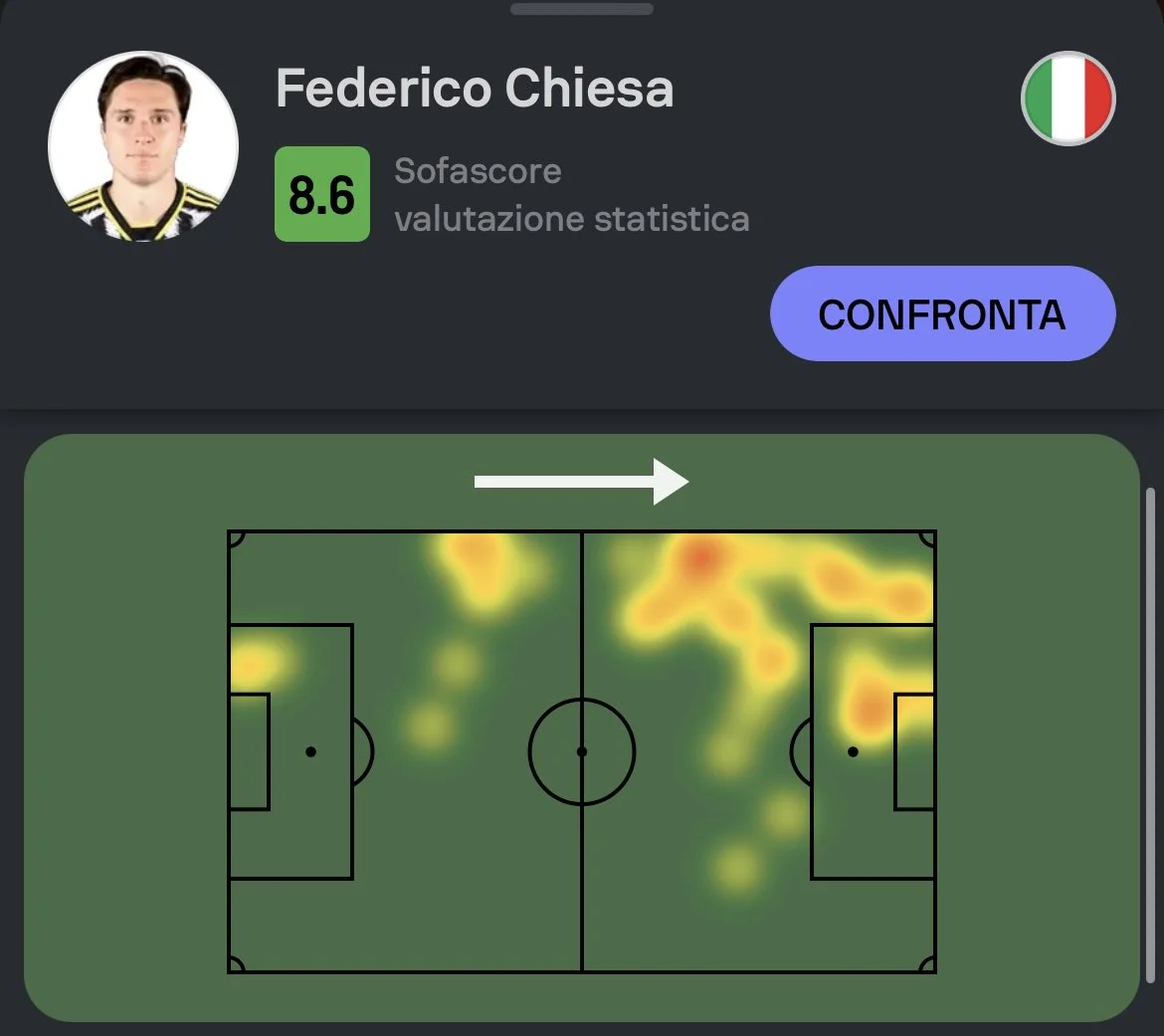The width and height of the screenshot is (1164, 1036).
Task: Open Federico Chiesa's profile photo
Action: tap(143, 146)
